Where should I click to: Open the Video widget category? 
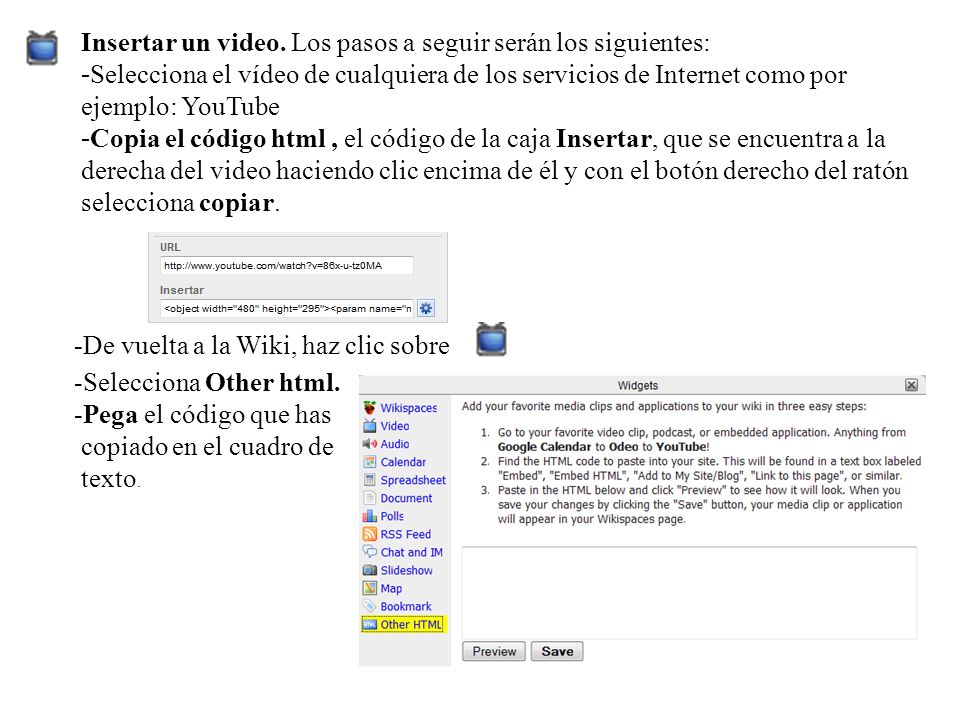click(395, 426)
